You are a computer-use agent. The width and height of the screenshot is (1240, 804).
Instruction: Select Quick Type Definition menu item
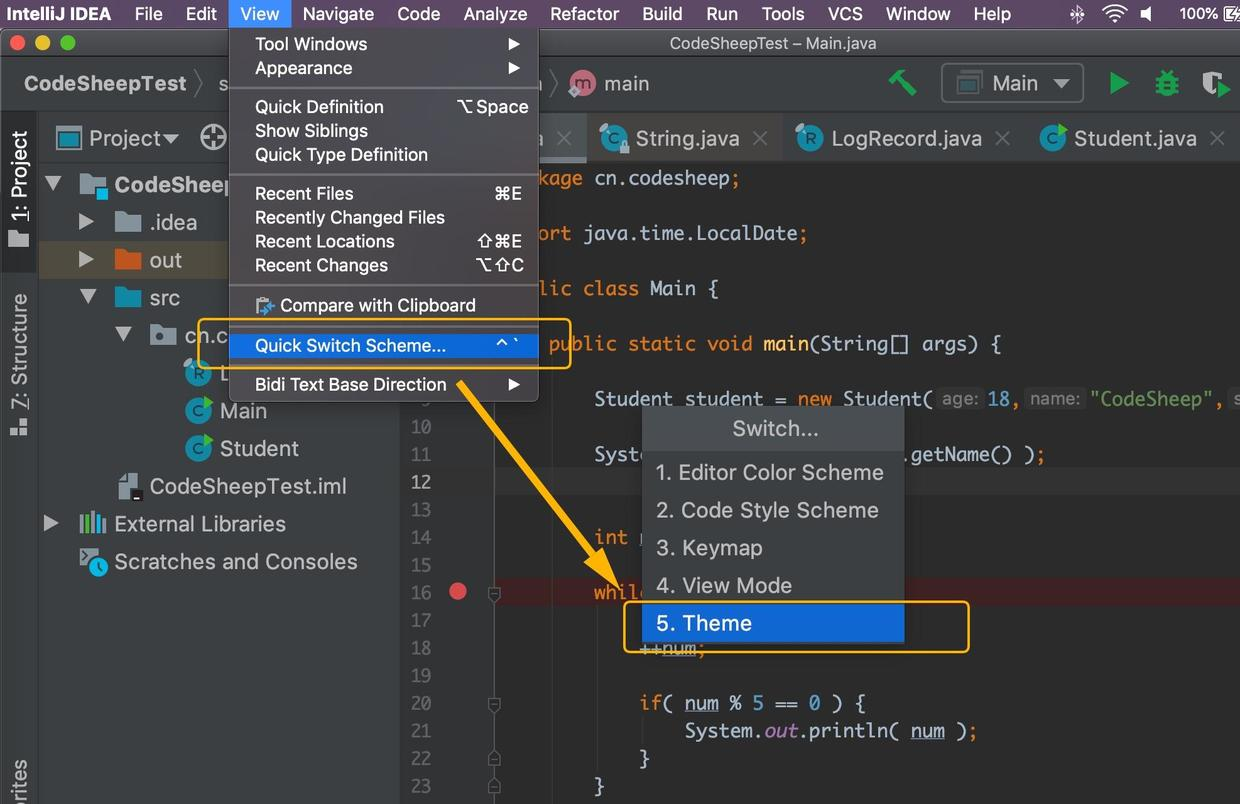[x=384, y=155]
